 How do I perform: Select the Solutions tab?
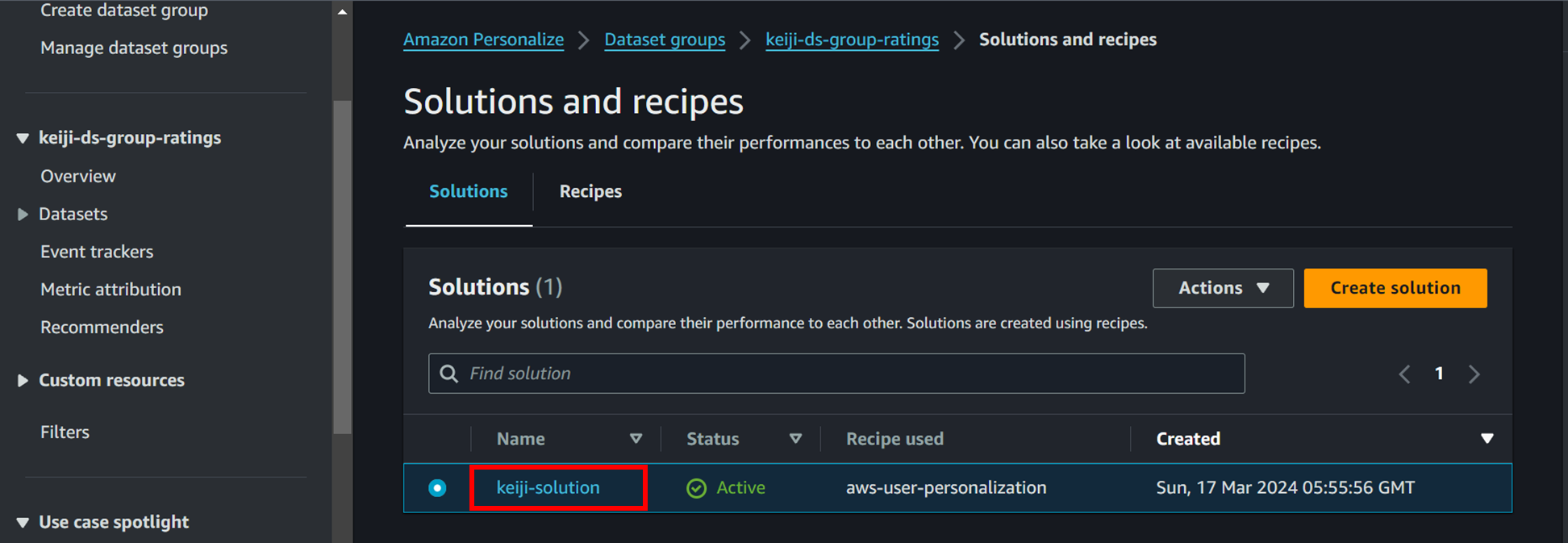pyautogui.click(x=468, y=191)
